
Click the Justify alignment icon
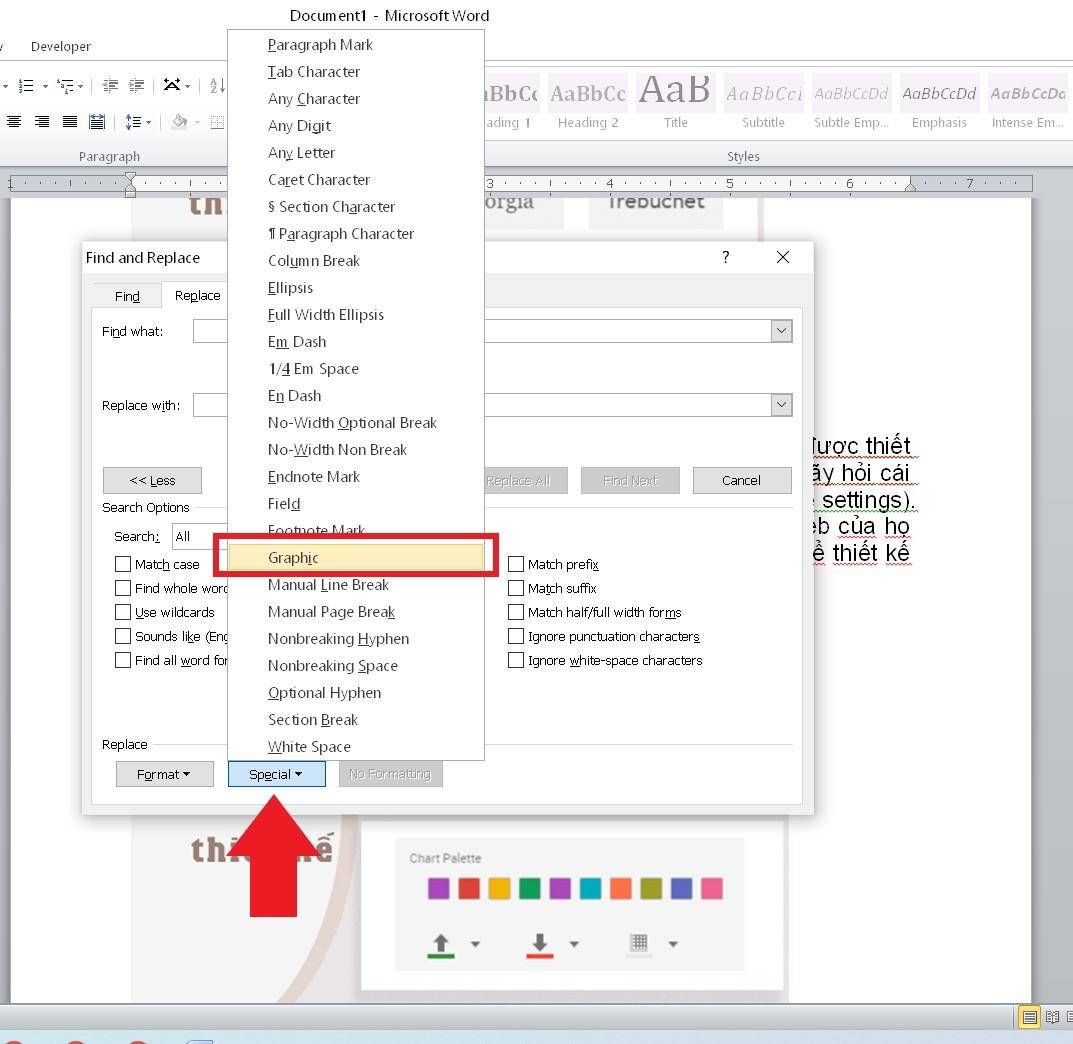[x=70, y=122]
